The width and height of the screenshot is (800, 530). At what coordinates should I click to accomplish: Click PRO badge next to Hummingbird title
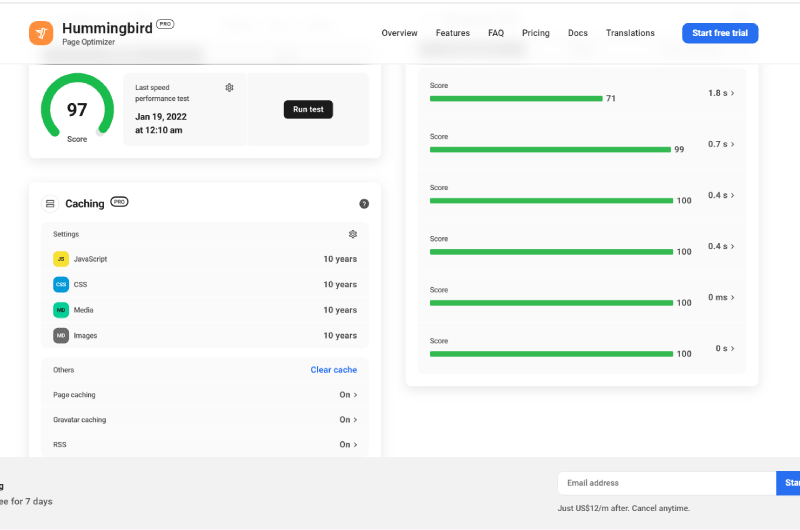165,24
